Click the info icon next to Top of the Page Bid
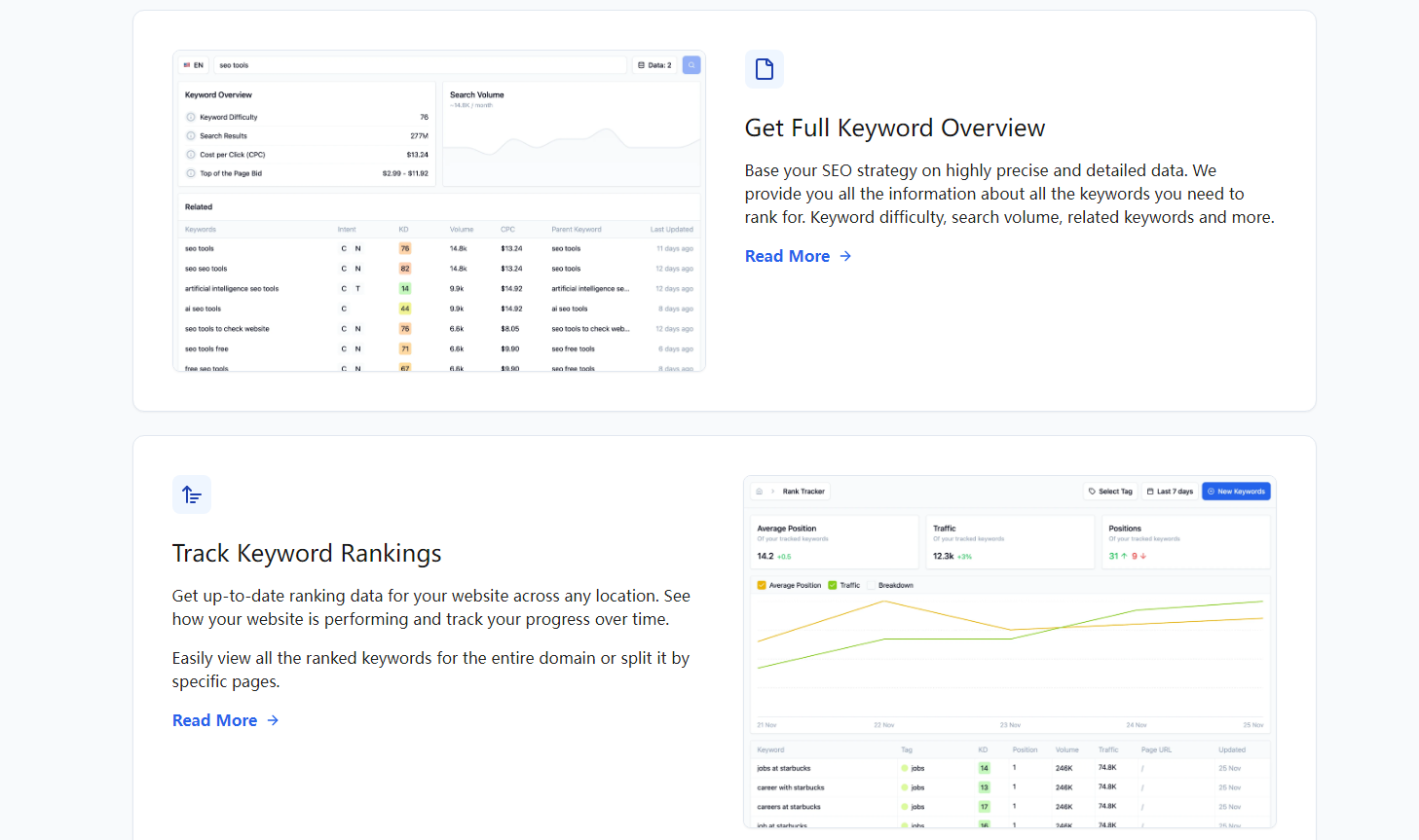1419x840 pixels. (191, 173)
